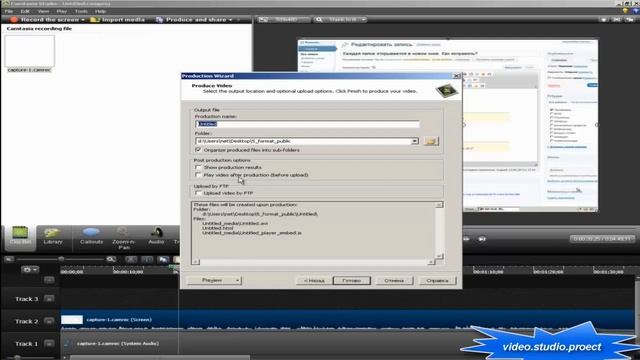Click the Track 1 label
Image resolution: width=640 pixels, height=360 pixels.
tap(27, 344)
